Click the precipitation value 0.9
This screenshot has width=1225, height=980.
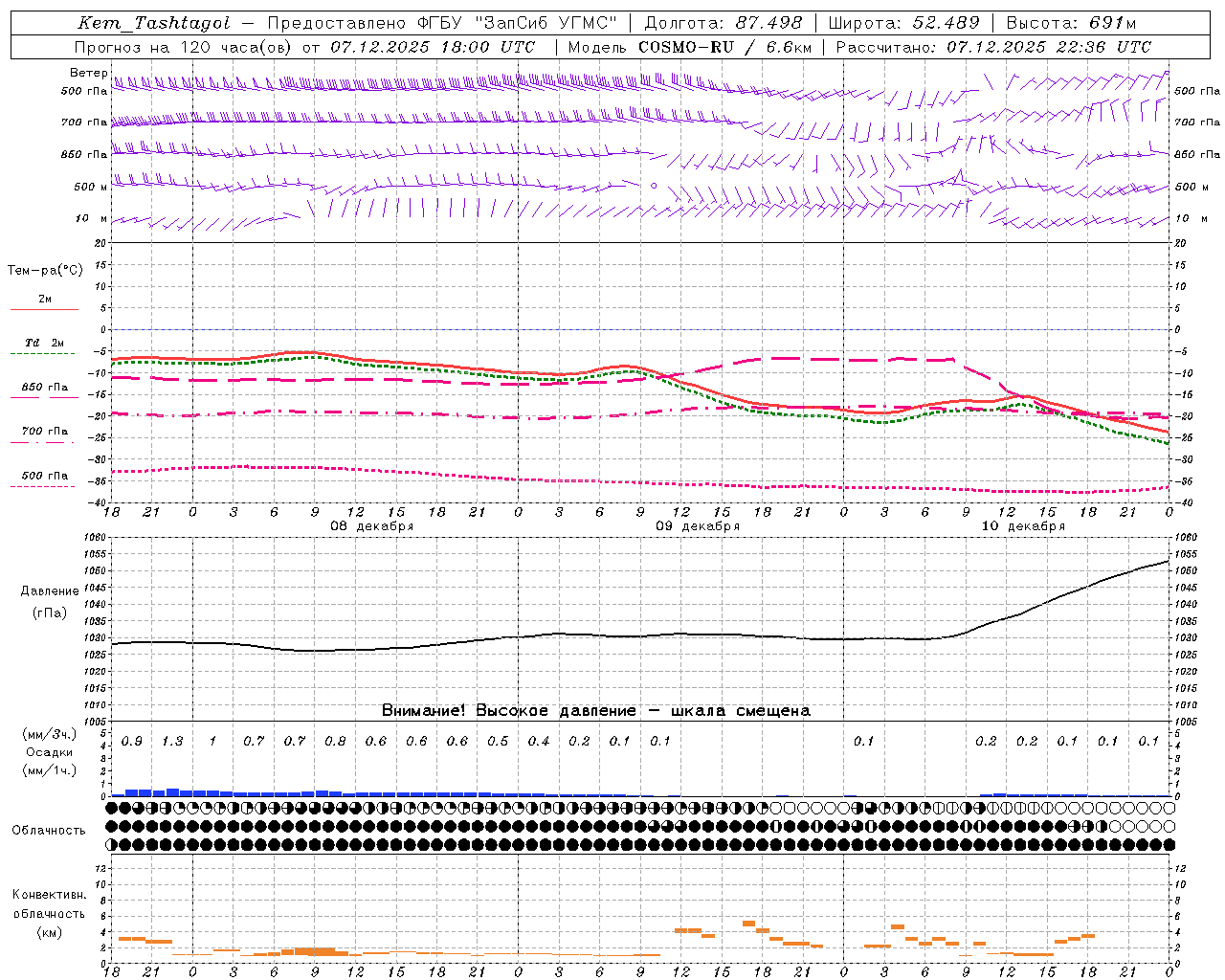tap(132, 742)
